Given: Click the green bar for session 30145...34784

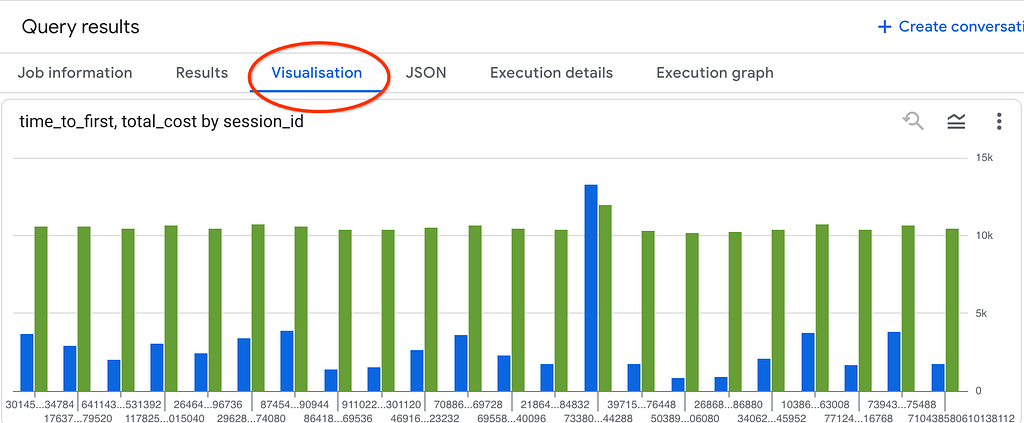Looking at the screenshot, I should (41, 309).
